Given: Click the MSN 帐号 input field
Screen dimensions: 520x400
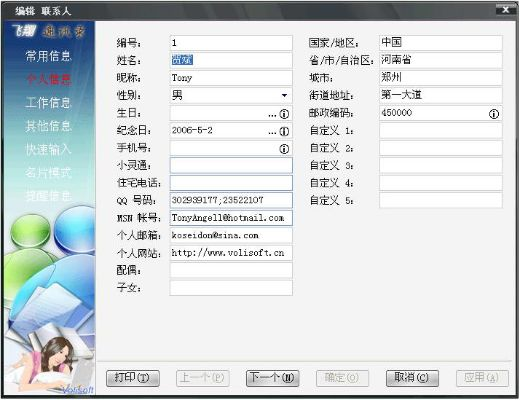Looking at the screenshot, I should 231,218.
